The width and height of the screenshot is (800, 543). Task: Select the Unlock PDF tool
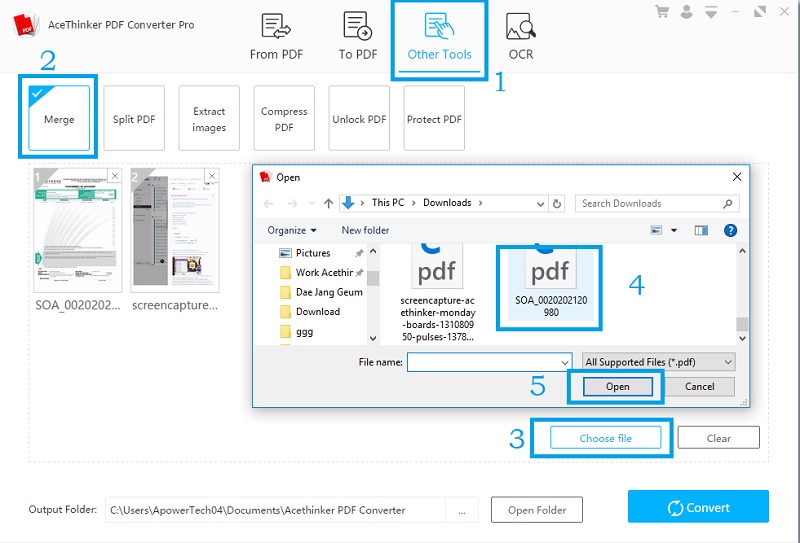point(359,118)
